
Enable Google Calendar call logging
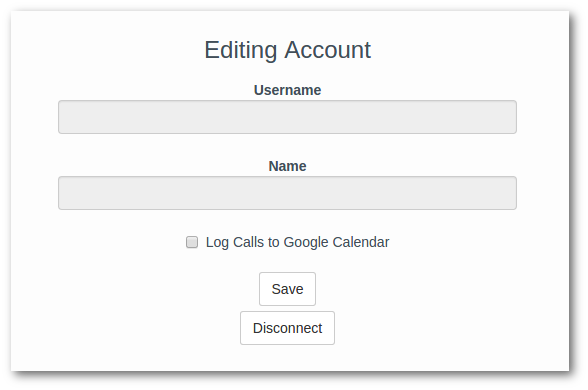pos(192,242)
